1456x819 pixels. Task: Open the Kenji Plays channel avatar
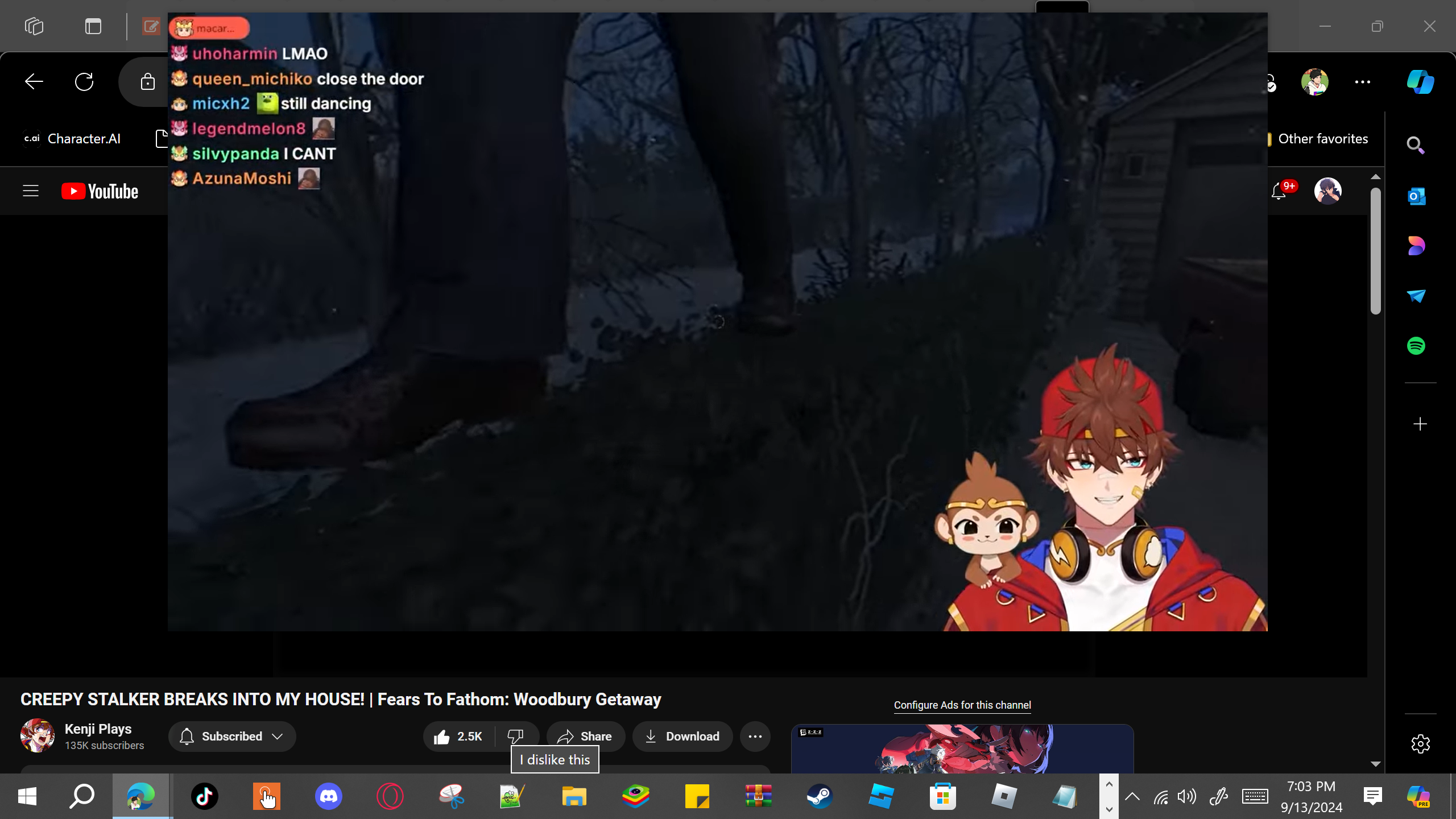[x=38, y=735]
